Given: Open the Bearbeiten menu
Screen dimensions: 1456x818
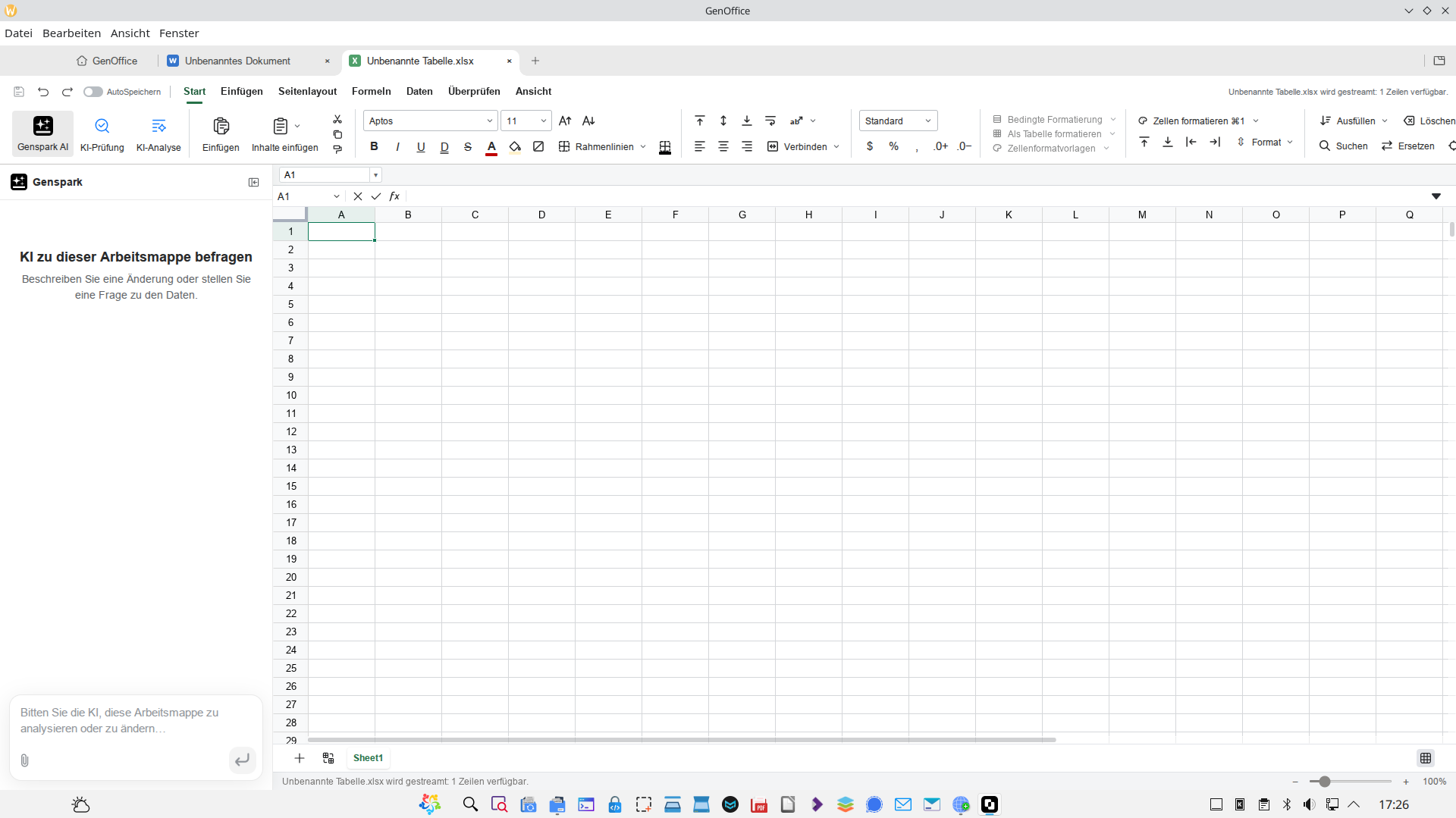Looking at the screenshot, I should [71, 33].
